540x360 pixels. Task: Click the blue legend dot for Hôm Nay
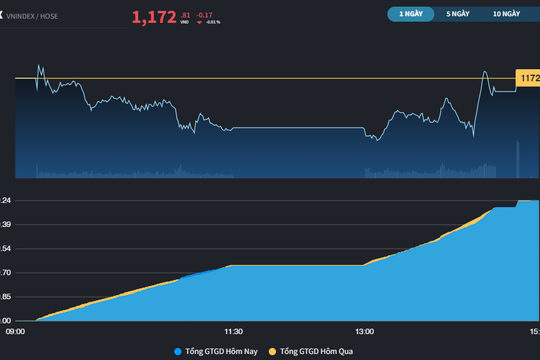[x=178, y=351]
